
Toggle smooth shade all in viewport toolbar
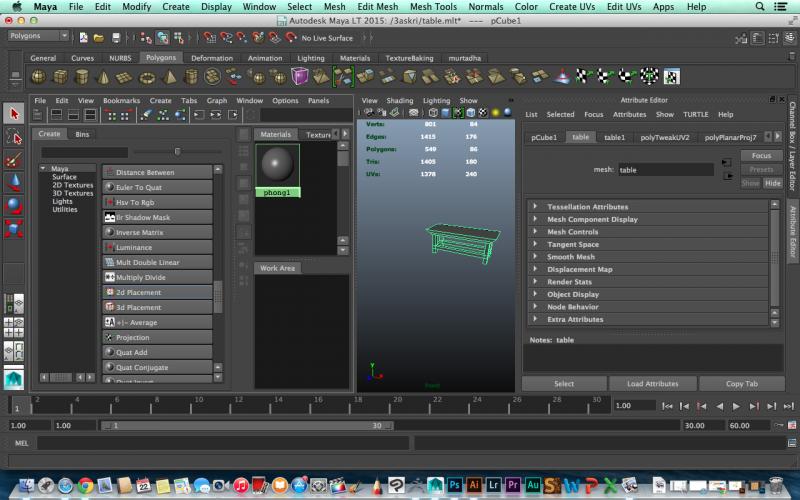445,113
